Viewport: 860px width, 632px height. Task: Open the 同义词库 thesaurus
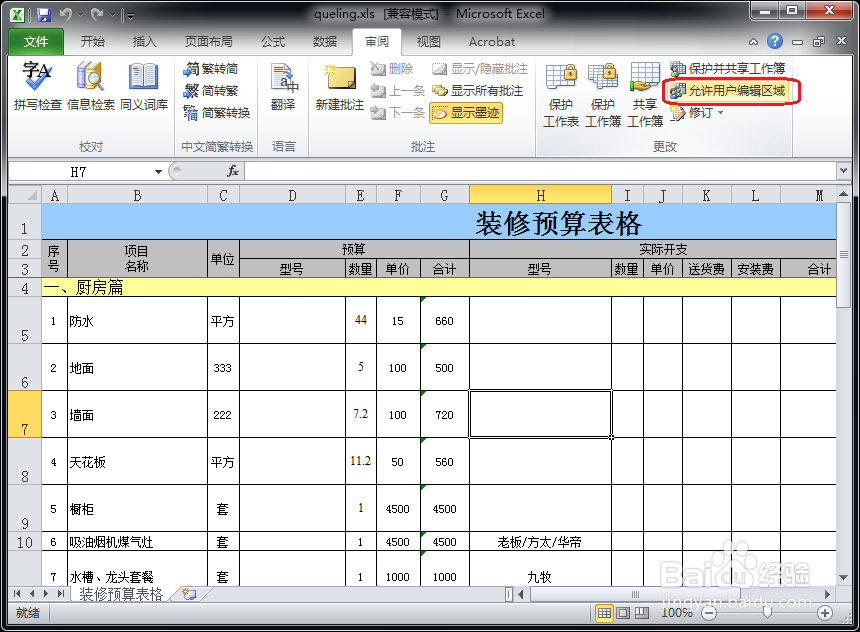coord(142,88)
